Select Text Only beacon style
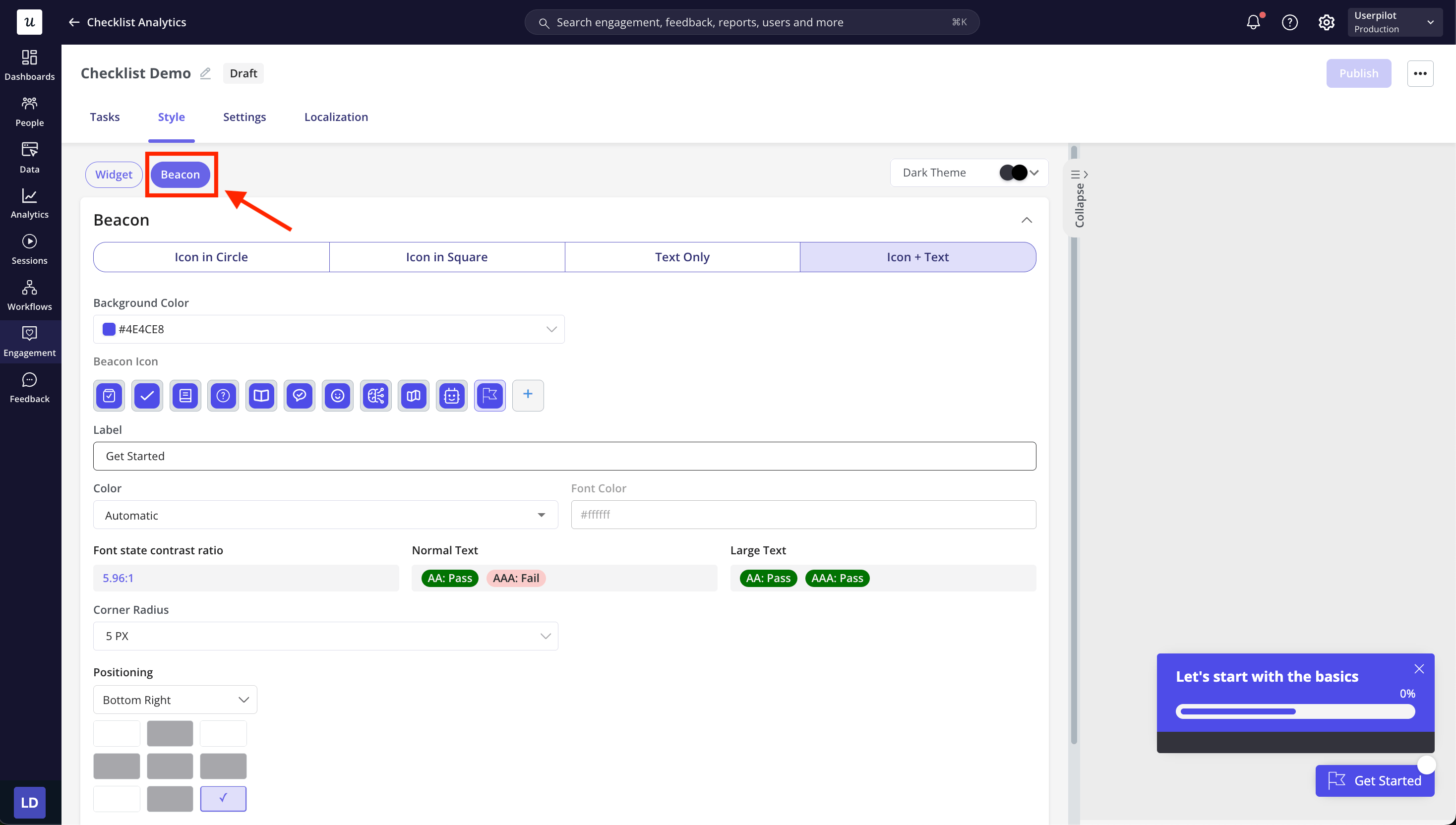Screen dimensions: 1456x825 (x=682, y=257)
